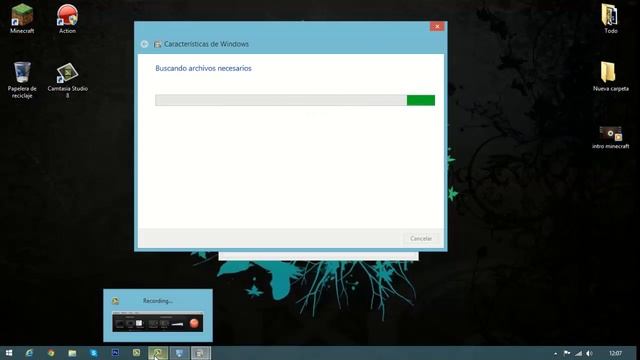
Task: Select the intro minecraft video file
Action: tap(611, 137)
